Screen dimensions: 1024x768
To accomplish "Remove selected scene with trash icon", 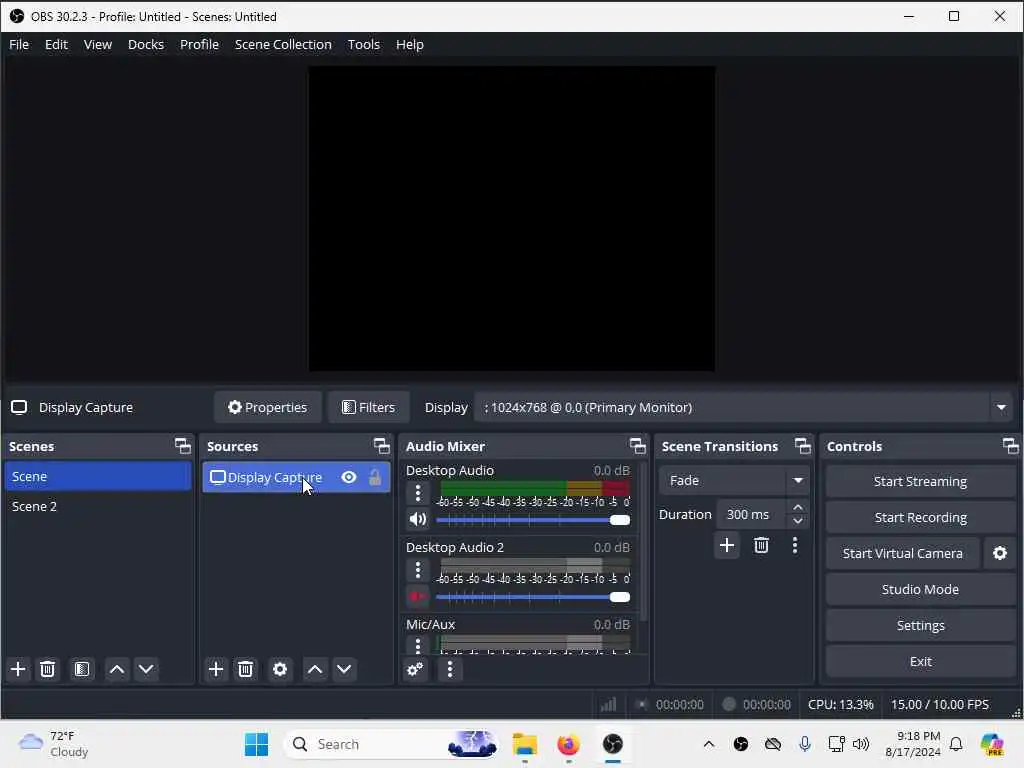I will click(48, 669).
